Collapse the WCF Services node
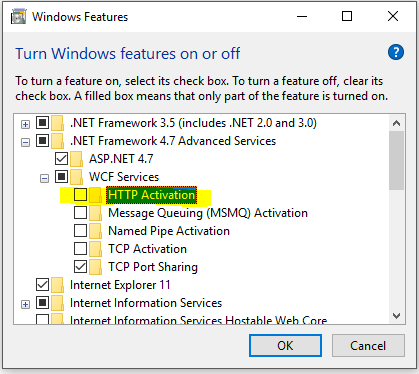The width and height of the screenshot is (419, 374). coord(44,179)
